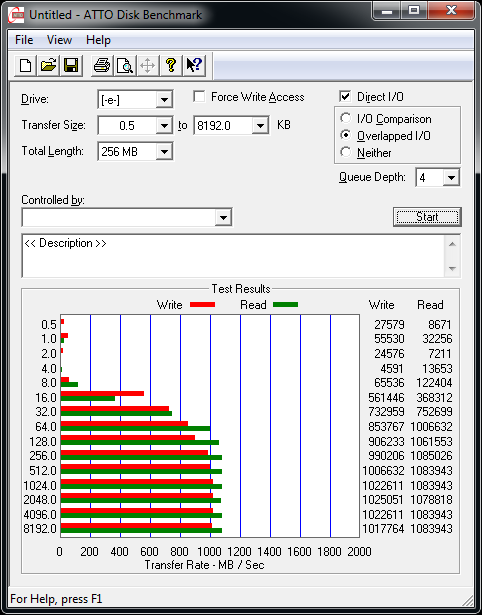Open the Drive dropdown showing [-e-]
Viewport: 482px width, 615px height.
point(164,100)
